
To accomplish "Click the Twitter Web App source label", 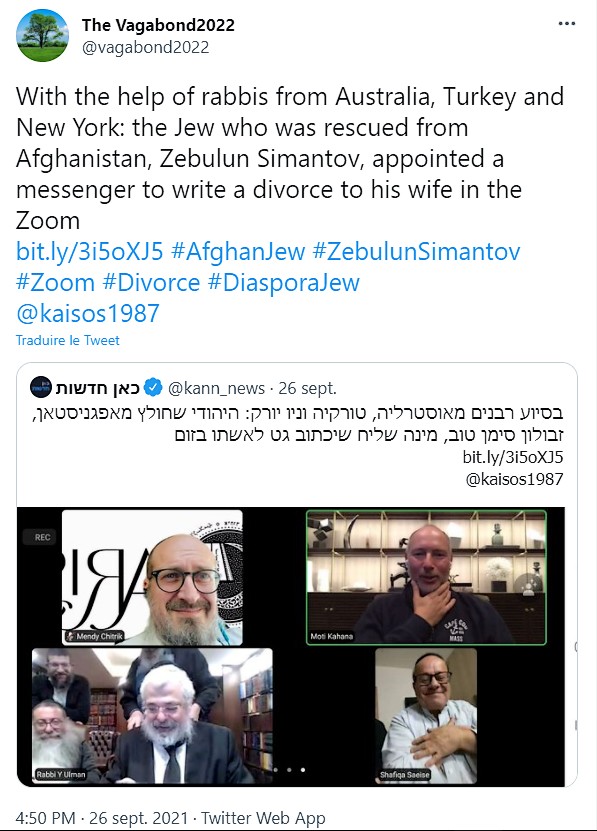I will pyautogui.click(x=263, y=818).
